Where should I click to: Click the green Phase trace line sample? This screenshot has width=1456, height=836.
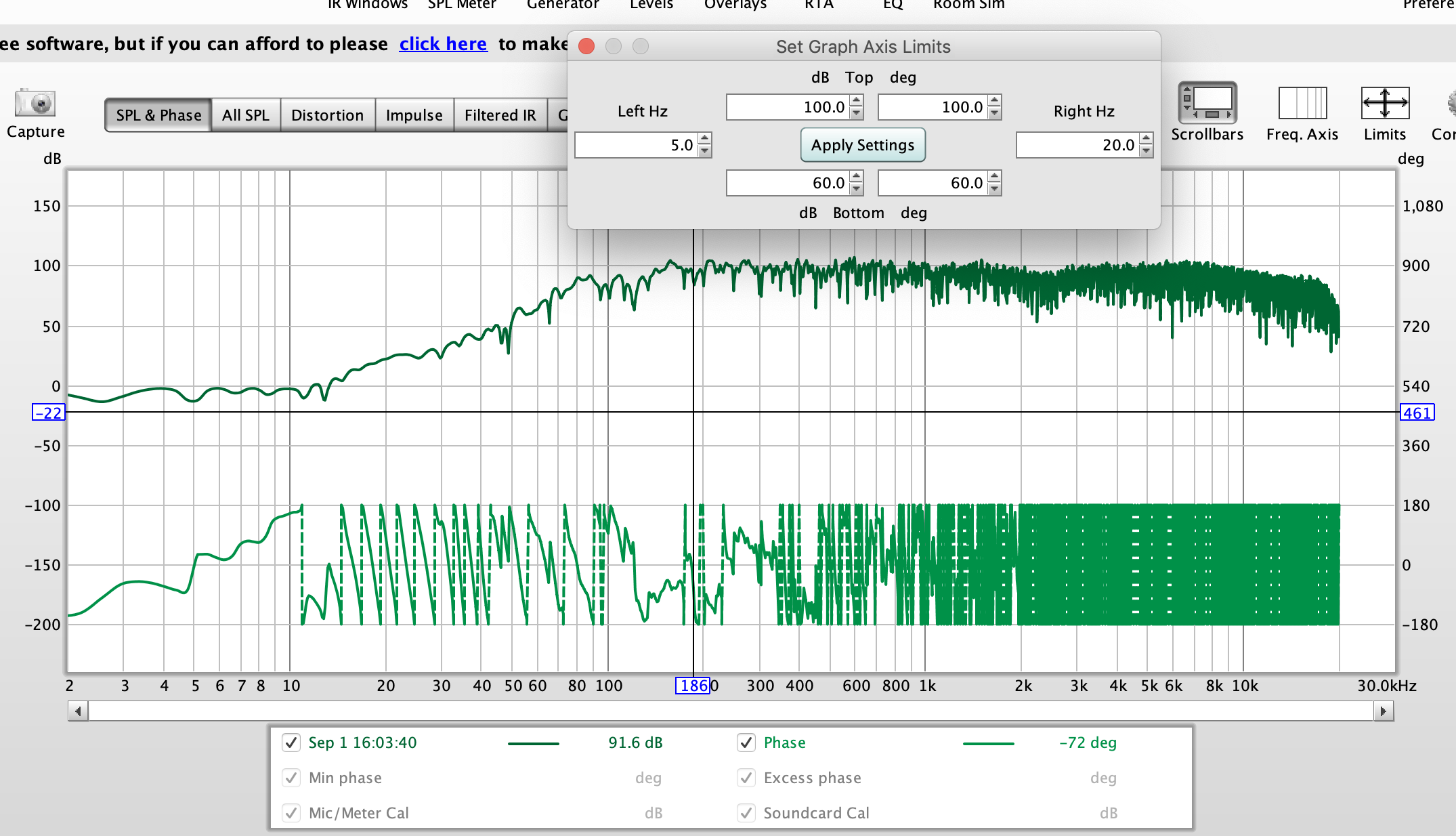[x=989, y=743]
